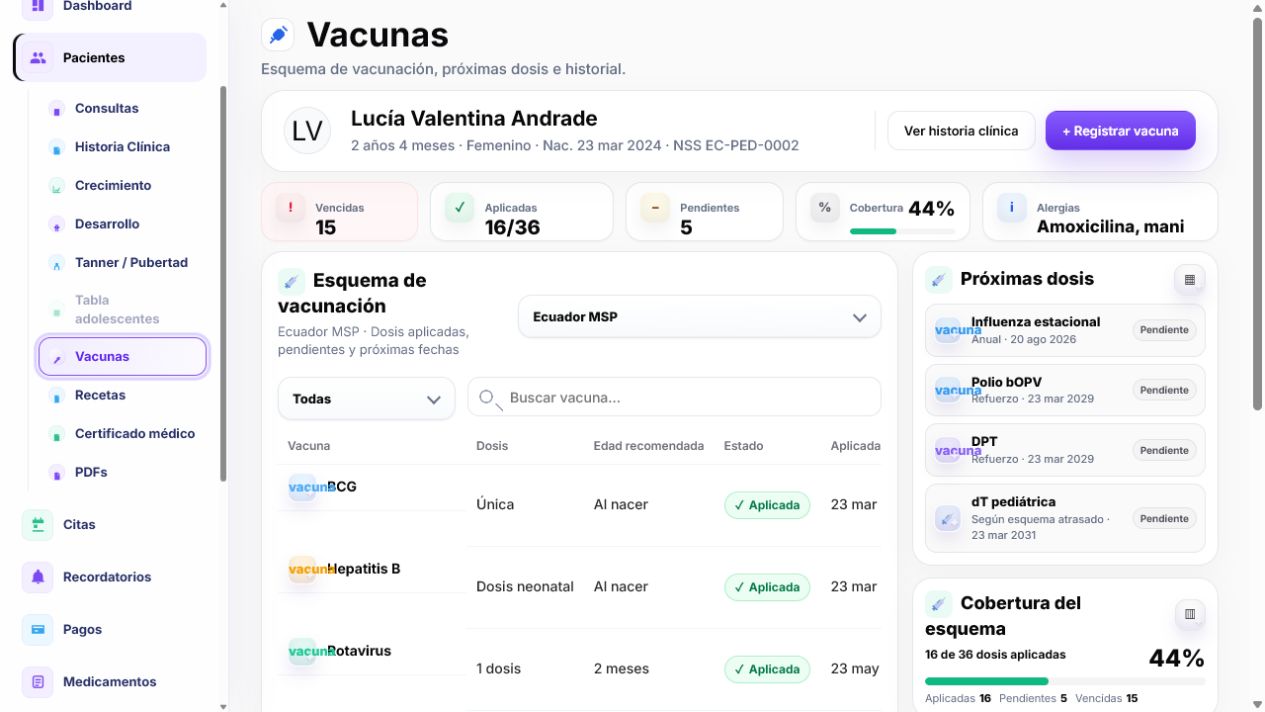The image size is (1265, 712).
Task: Click Alergias Amoxicilina, mani text
Action: [1110, 227]
